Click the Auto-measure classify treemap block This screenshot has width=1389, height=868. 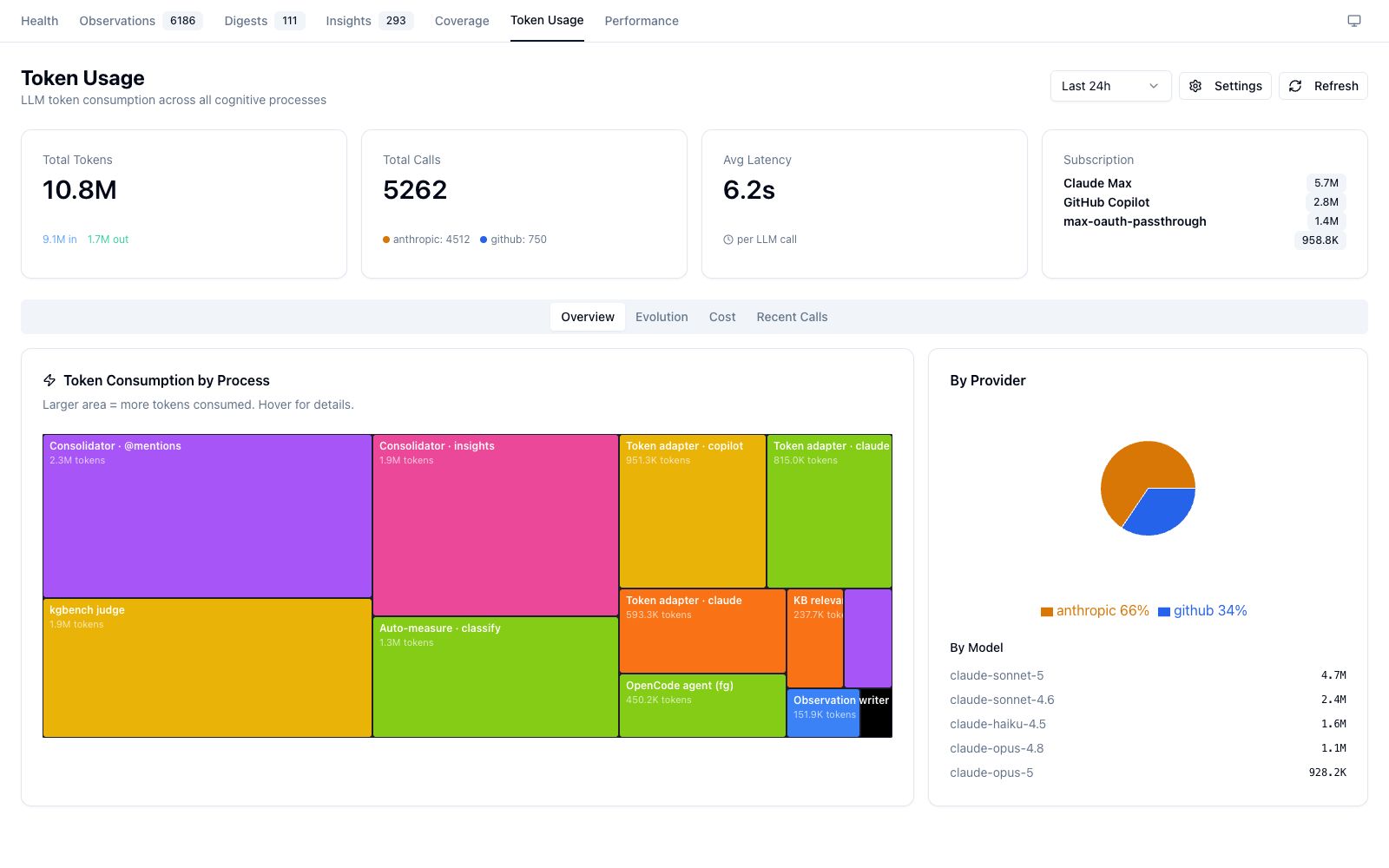pyautogui.click(x=496, y=677)
